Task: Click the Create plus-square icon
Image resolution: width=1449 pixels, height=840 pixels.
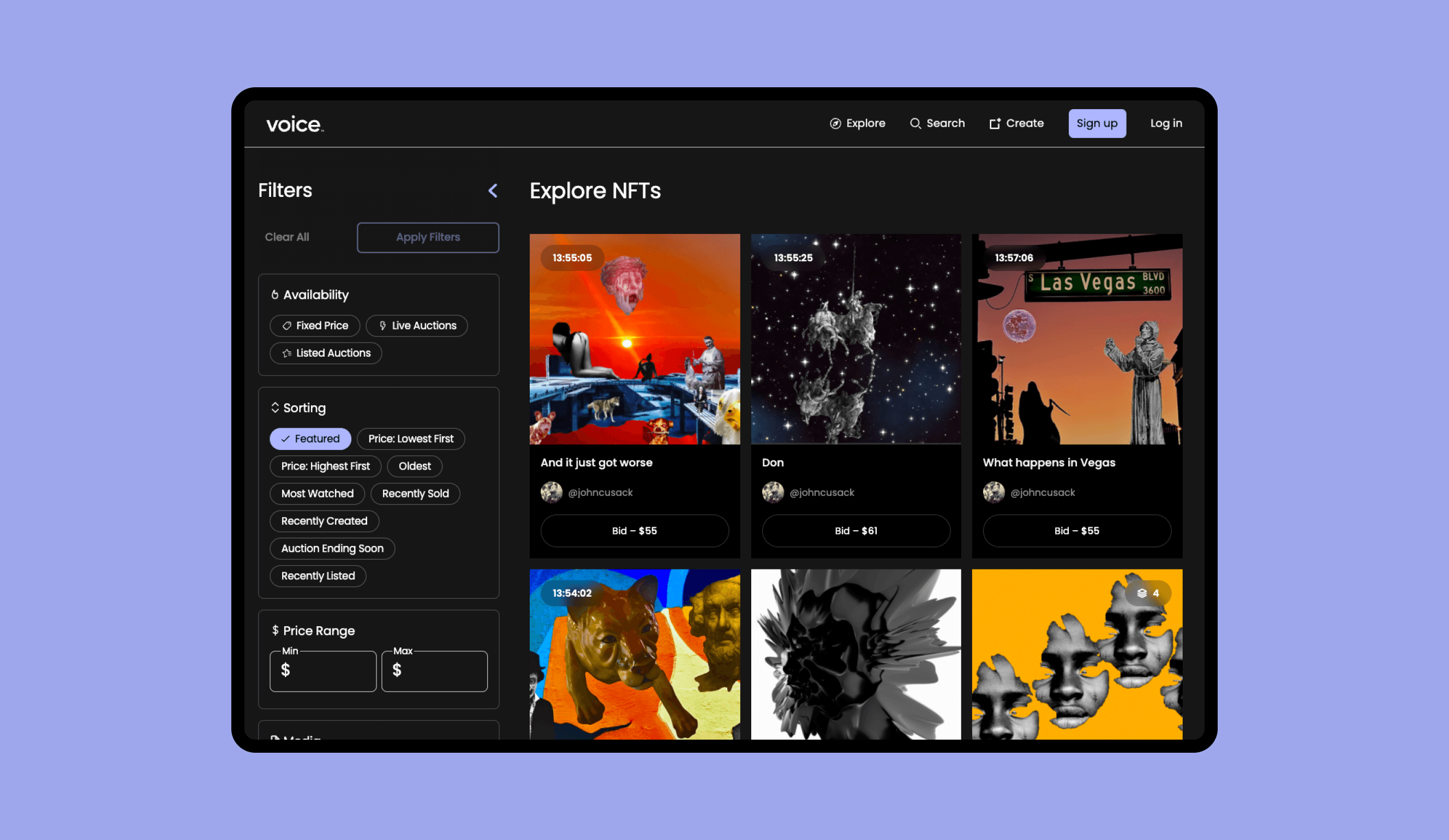Action: coord(994,124)
